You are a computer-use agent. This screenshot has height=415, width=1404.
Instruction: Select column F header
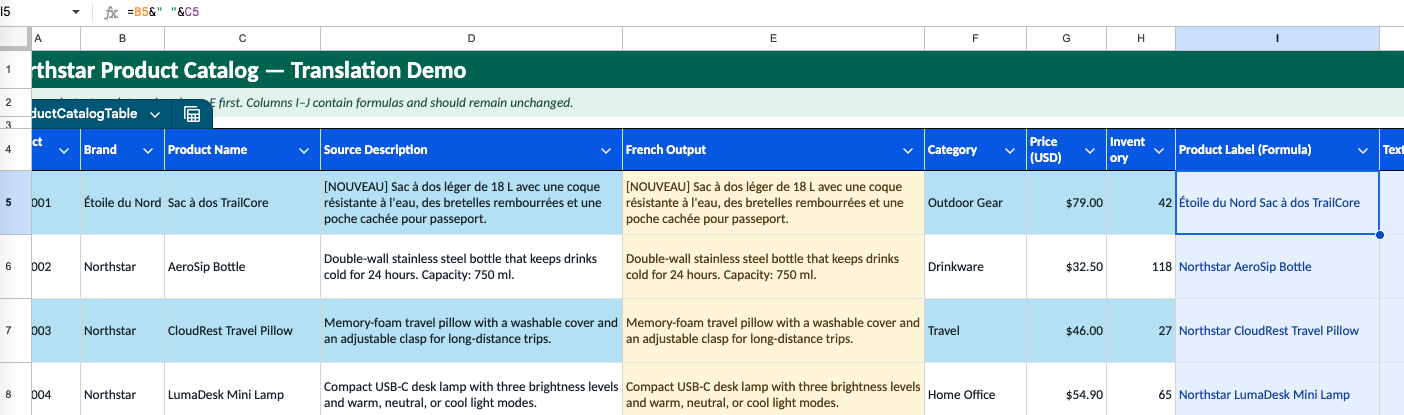975,38
